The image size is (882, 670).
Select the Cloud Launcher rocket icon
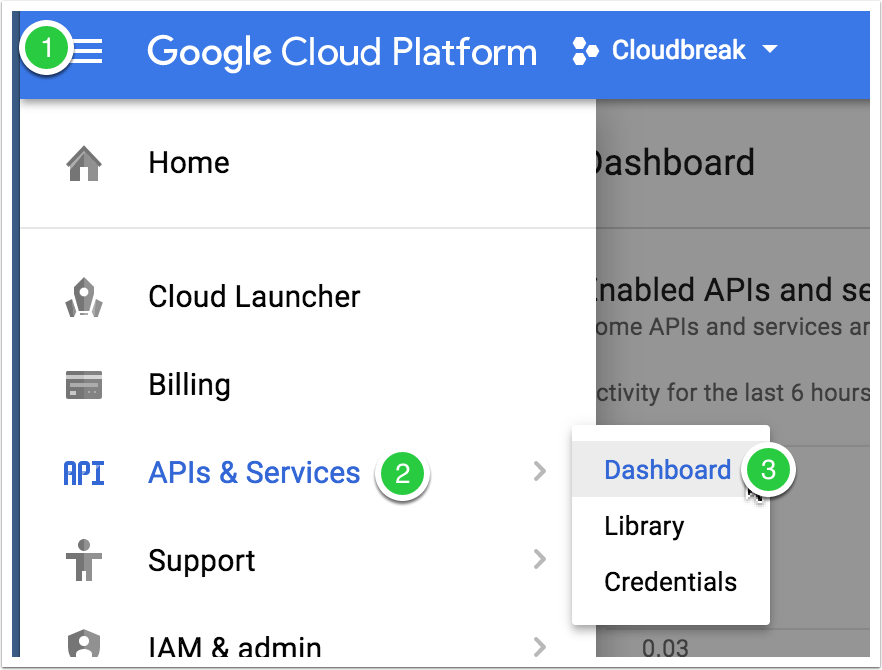click(84, 296)
